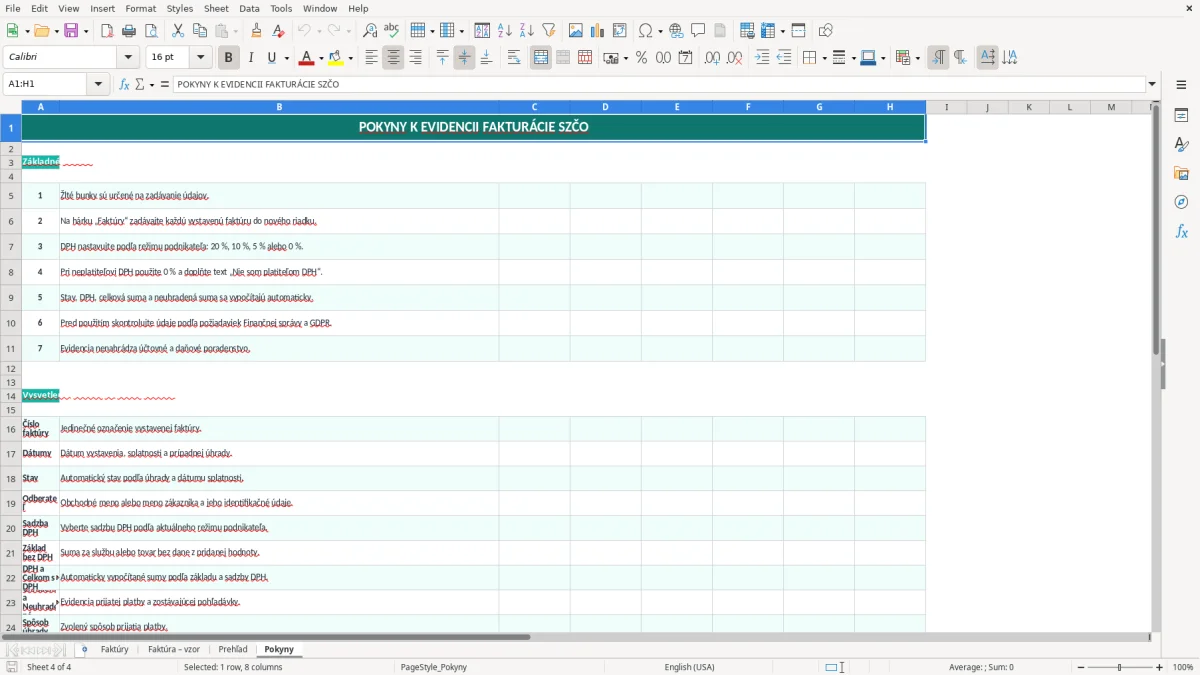The width and height of the screenshot is (1200, 675).
Task: Click the Print icon
Action: [129, 31]
